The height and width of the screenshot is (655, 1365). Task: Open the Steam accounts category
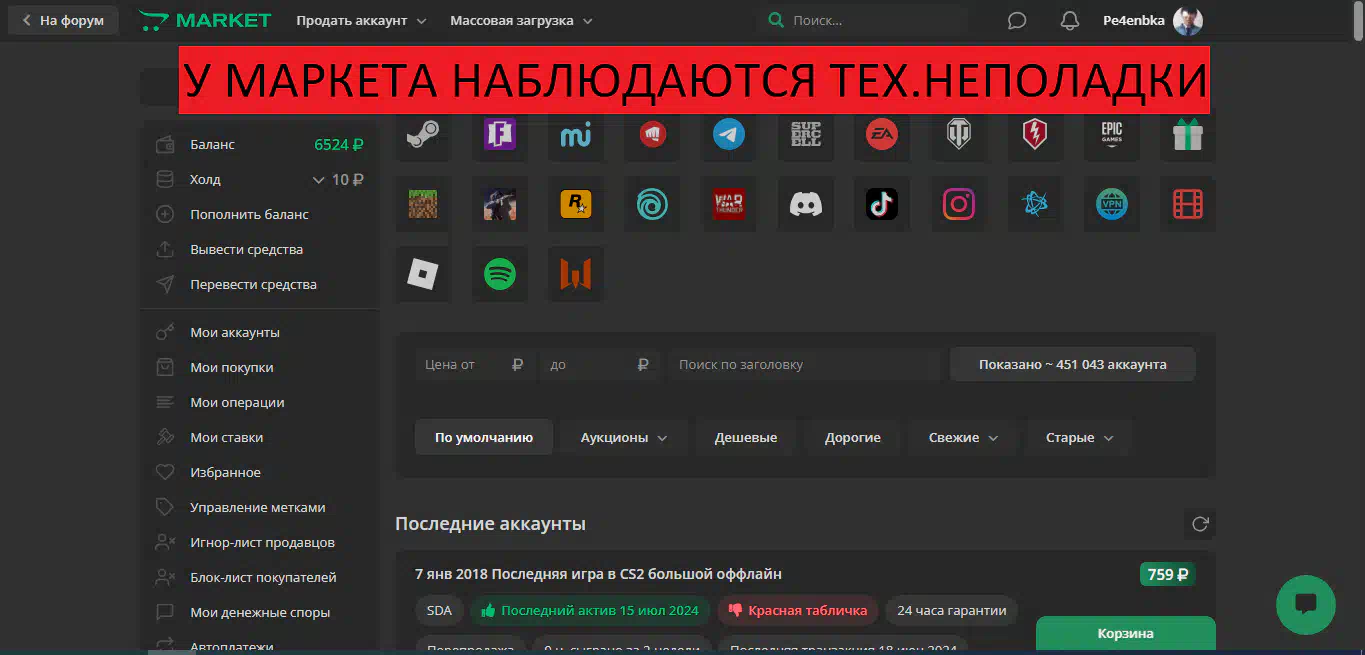pos(423,134)
